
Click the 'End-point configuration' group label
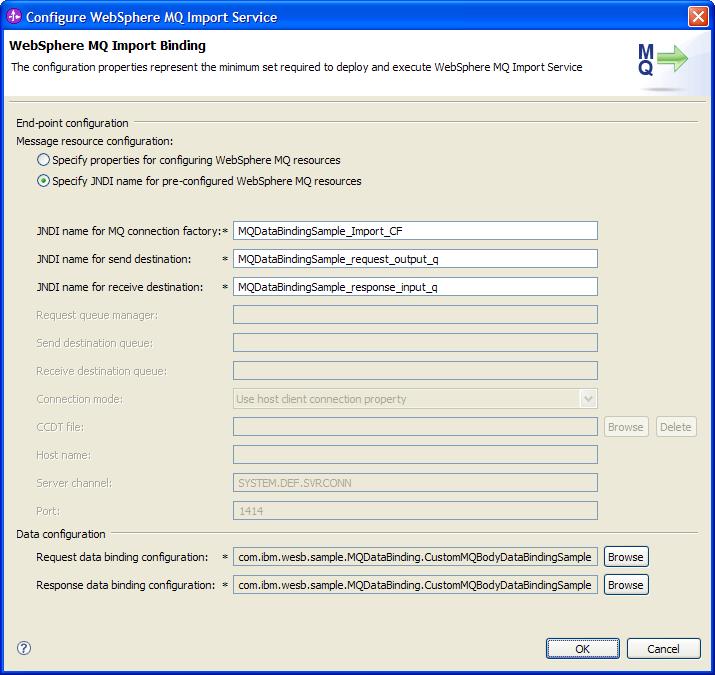tap(72, 123)
